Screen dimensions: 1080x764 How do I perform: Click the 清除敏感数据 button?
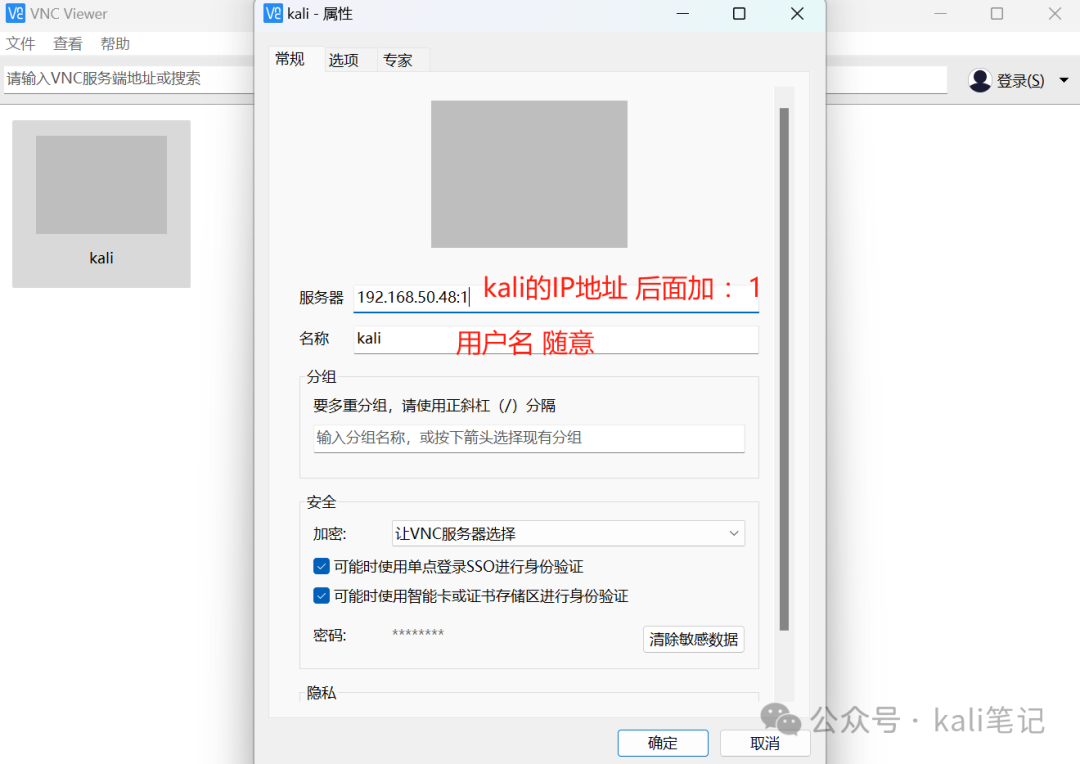[694, 639]
